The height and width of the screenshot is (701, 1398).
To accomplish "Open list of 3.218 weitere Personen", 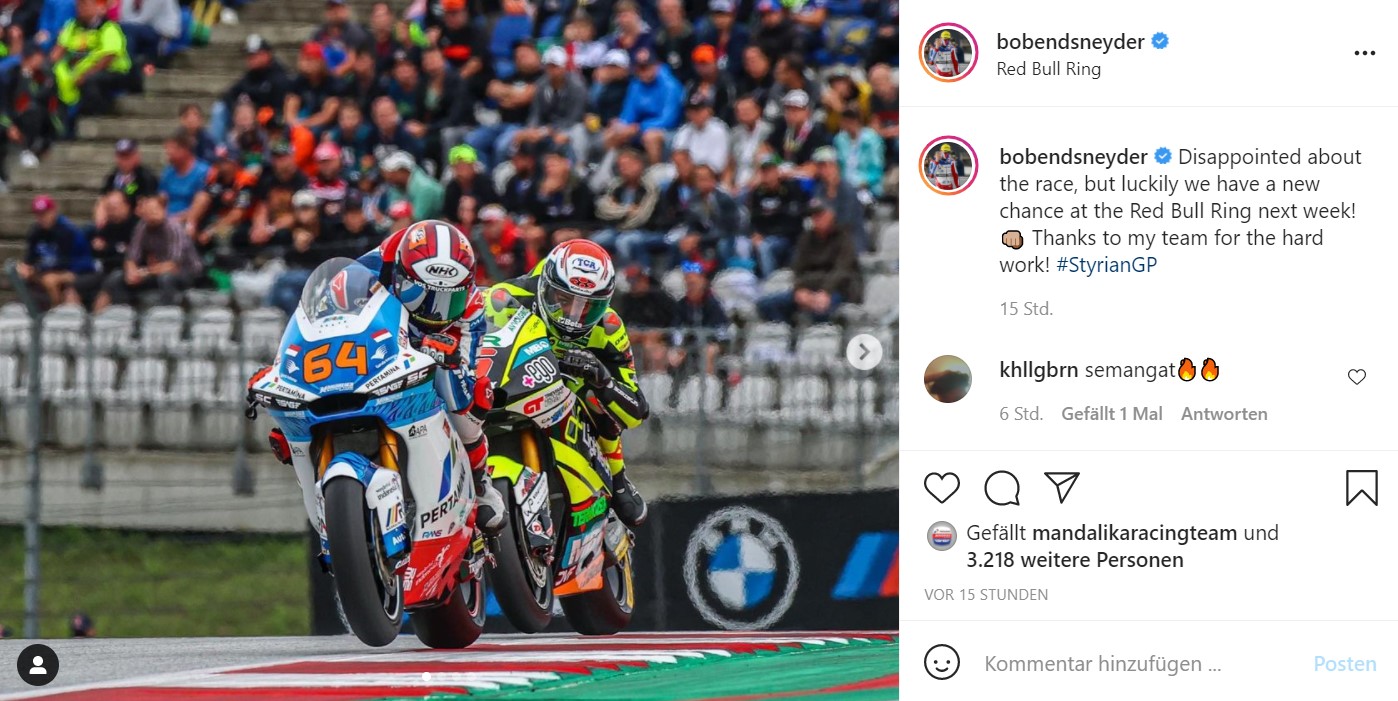I will coord(1075,560).
